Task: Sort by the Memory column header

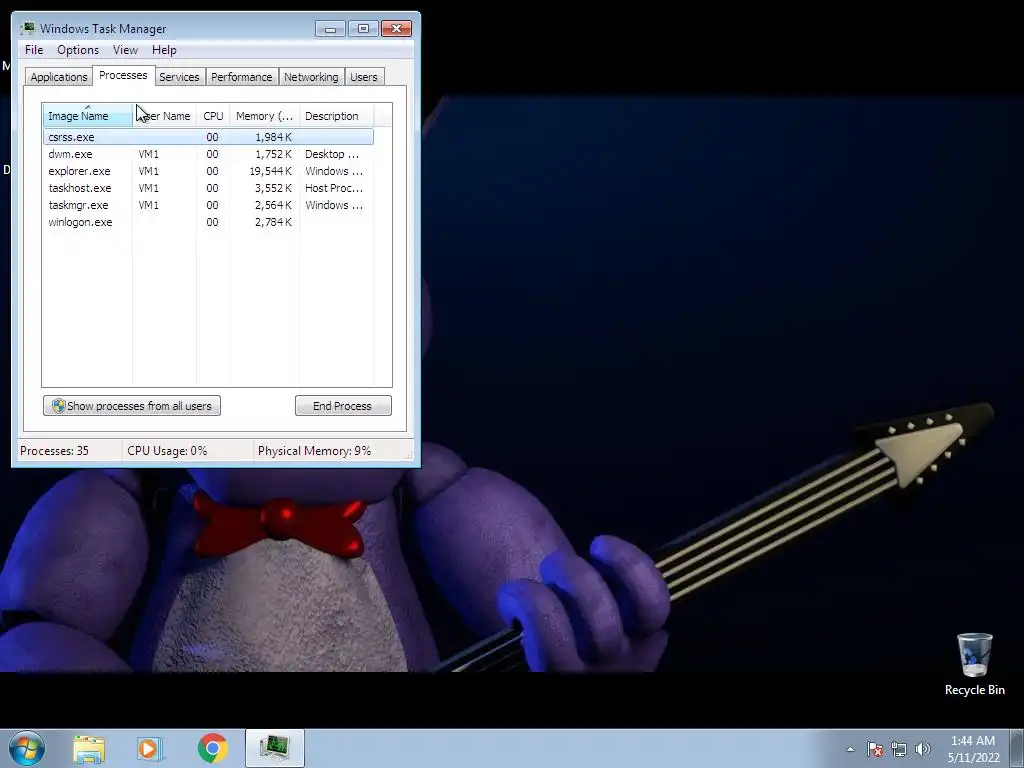Action: (x=264, y=116)
